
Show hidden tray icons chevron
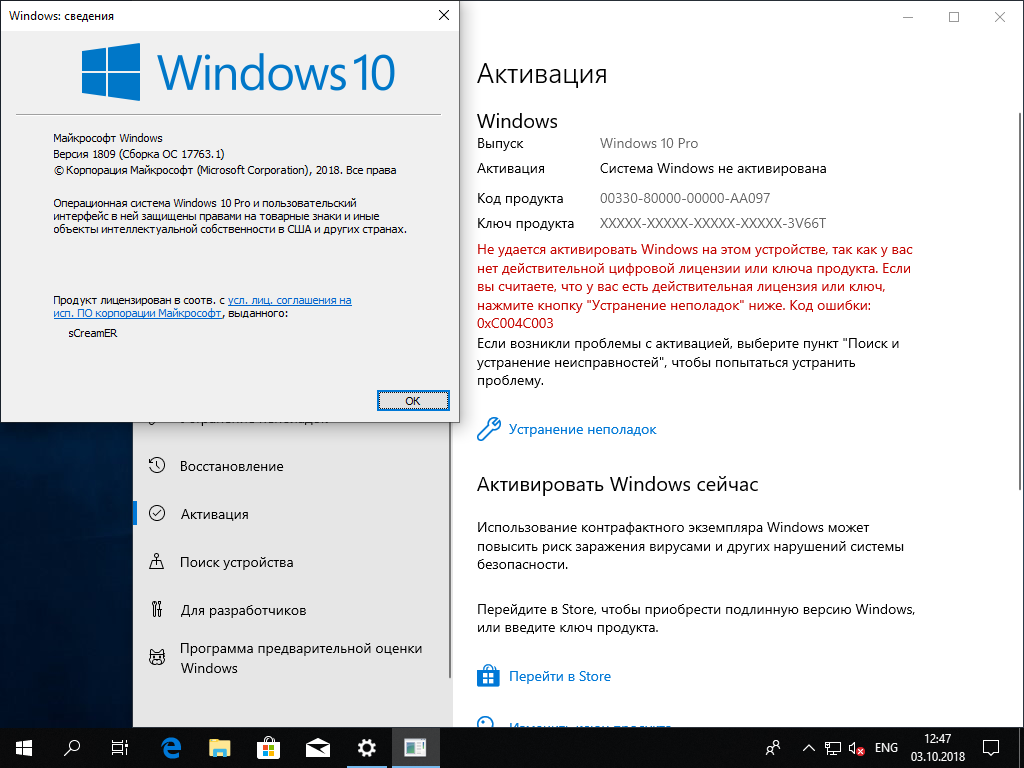tap(808, 748)
